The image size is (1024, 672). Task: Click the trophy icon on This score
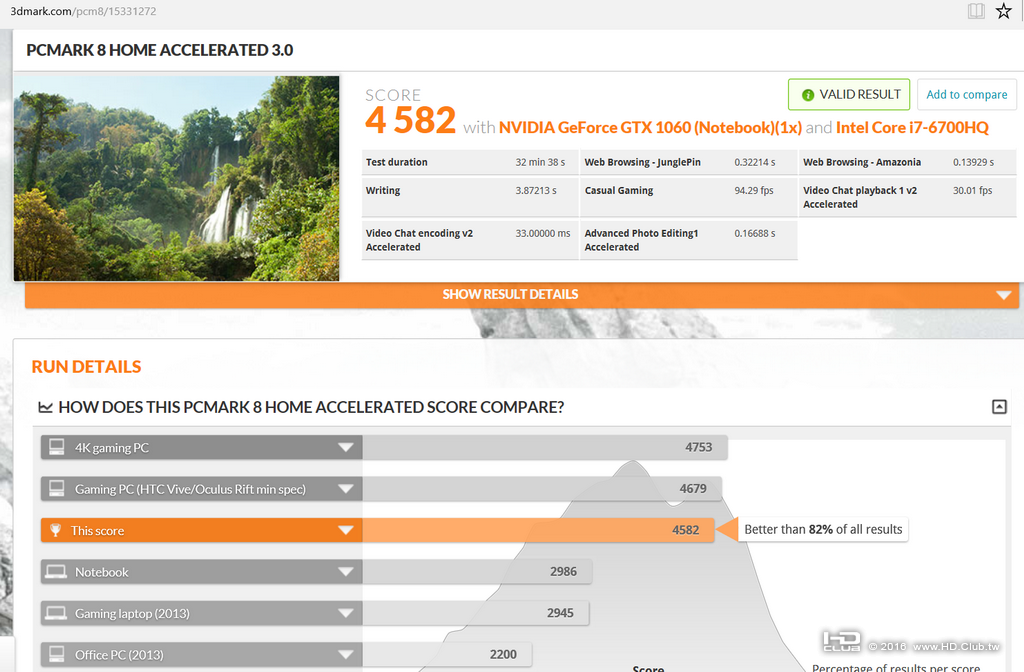tap(56, 530)
